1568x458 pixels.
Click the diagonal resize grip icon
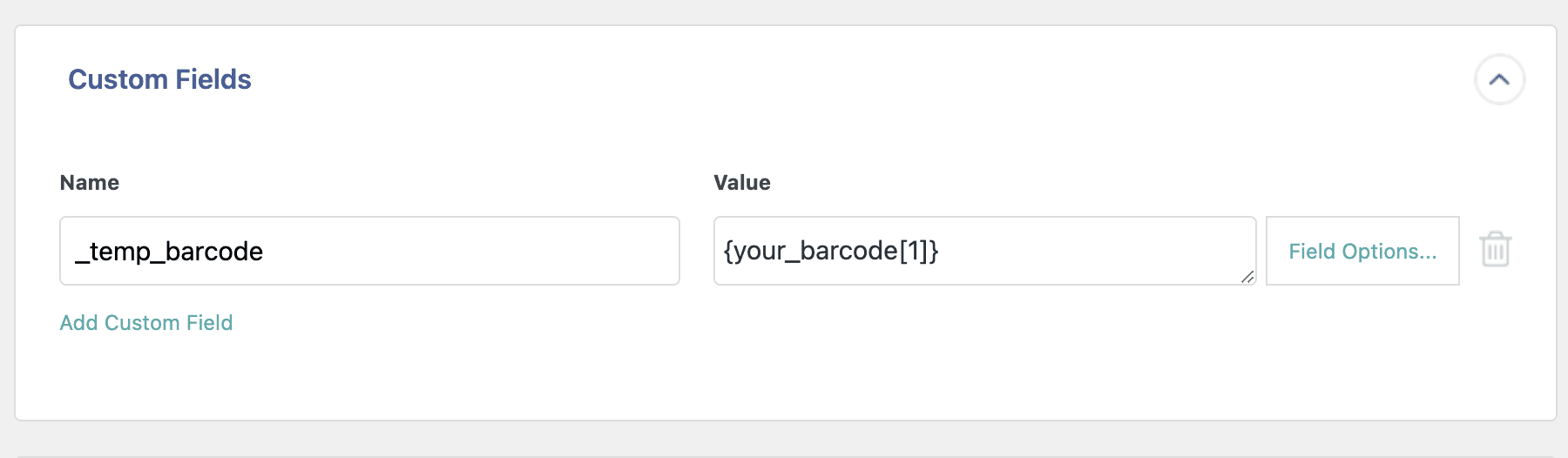(x=1247, y=277)
